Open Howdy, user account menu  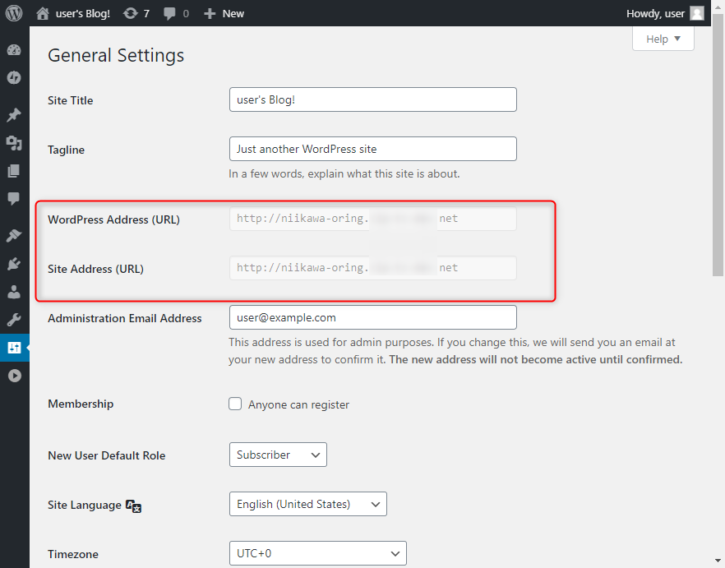click(x=655, y=13)
